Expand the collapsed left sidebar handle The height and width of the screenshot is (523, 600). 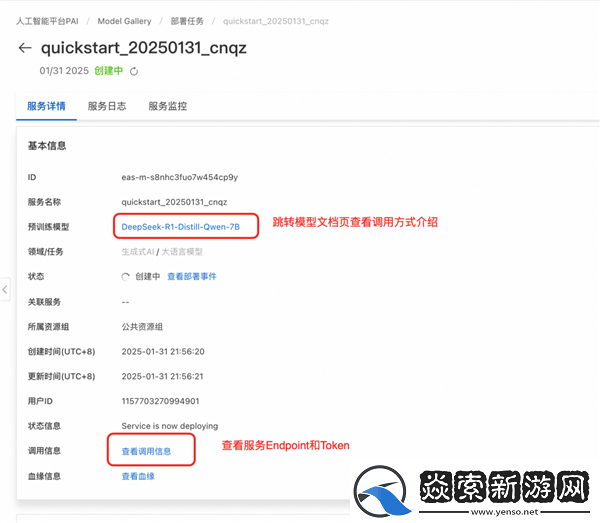click(5, 289)
